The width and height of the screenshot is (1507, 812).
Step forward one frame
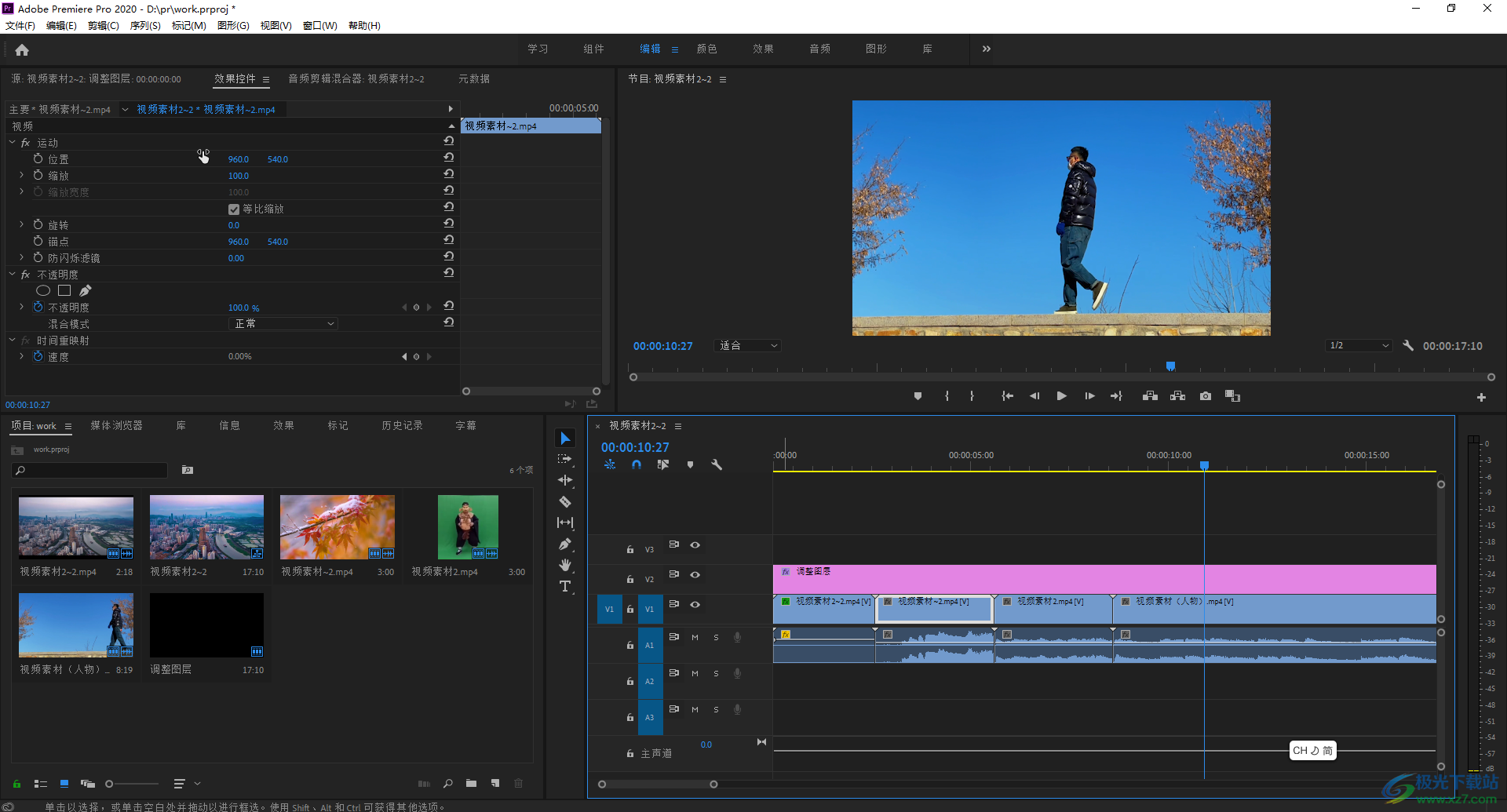tap(1089, 396)
